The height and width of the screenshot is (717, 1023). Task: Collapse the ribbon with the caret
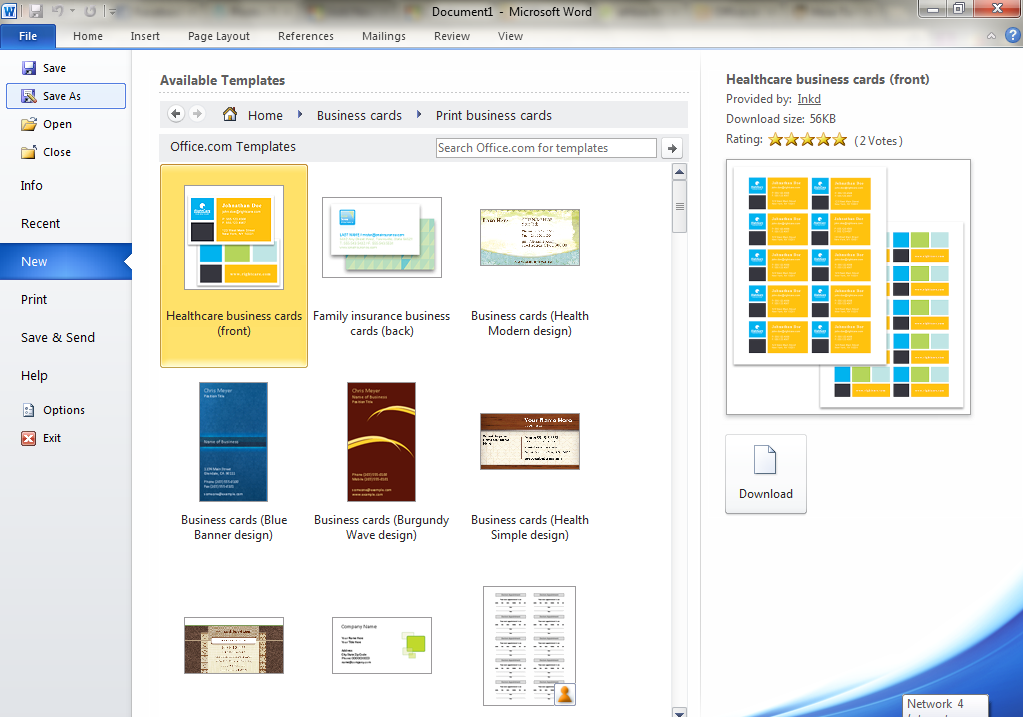(989, 35)
